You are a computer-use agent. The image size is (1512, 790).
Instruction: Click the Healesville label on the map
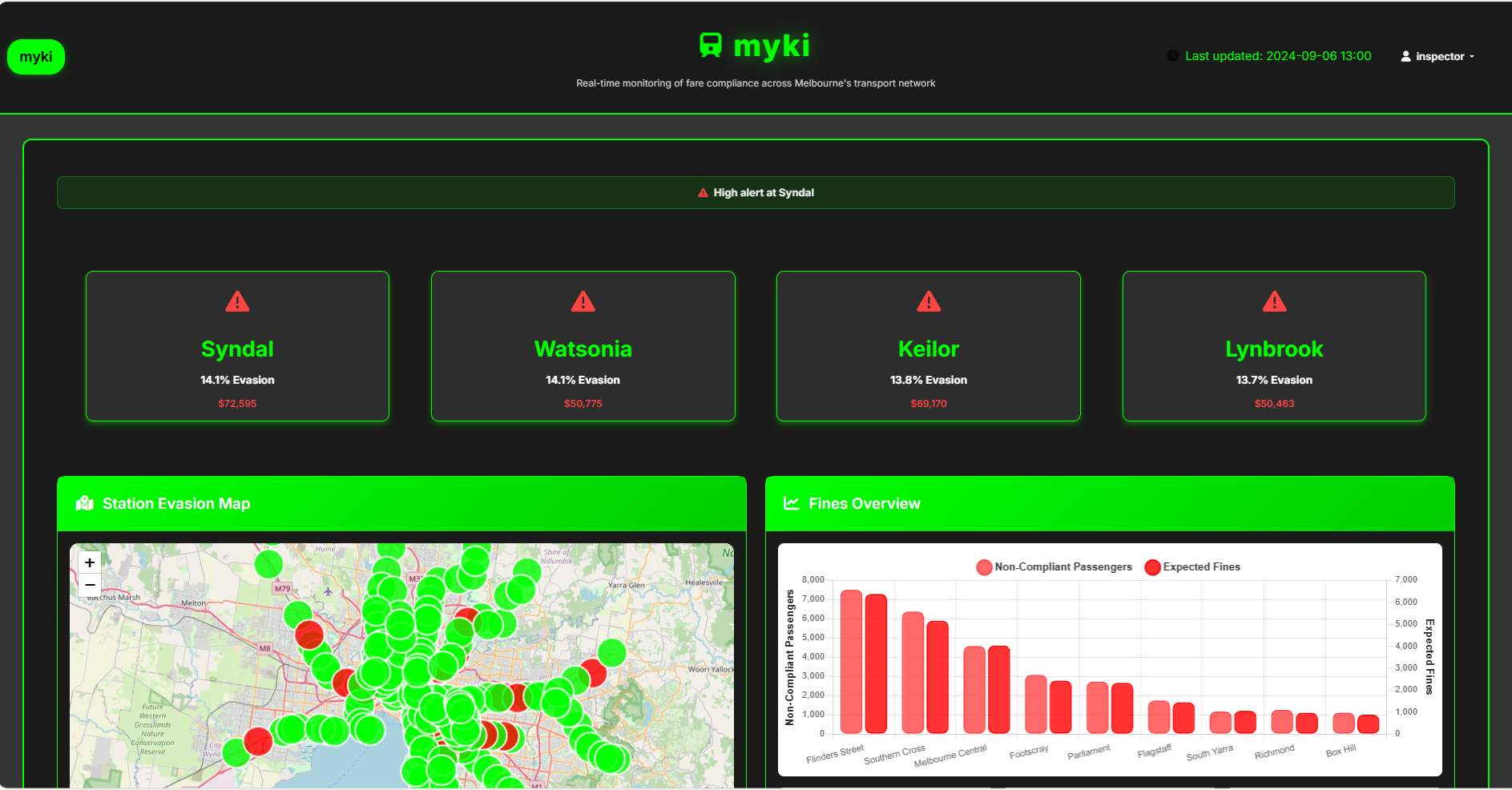click(x=704, y=582)
